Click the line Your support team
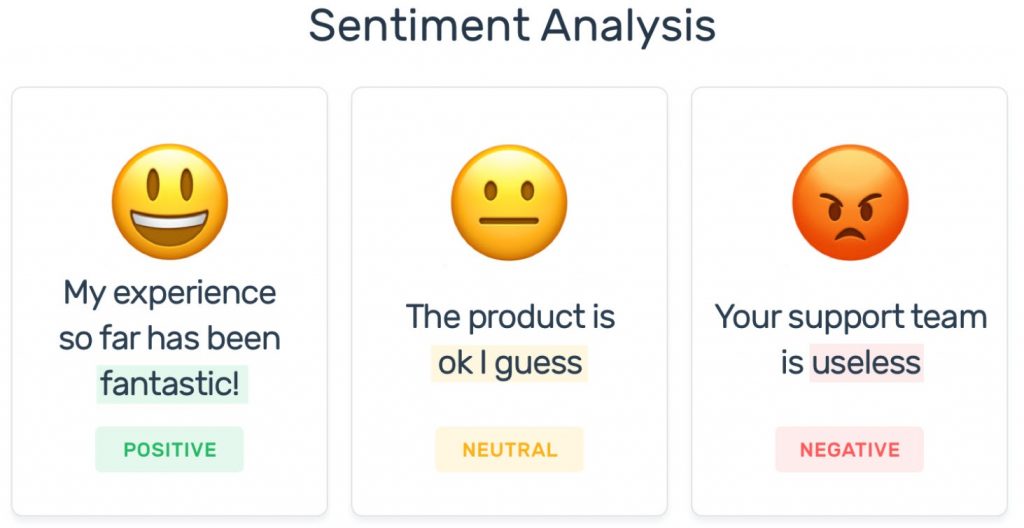The height and width of the screenshot is (528, 1024). coord(850,318)
